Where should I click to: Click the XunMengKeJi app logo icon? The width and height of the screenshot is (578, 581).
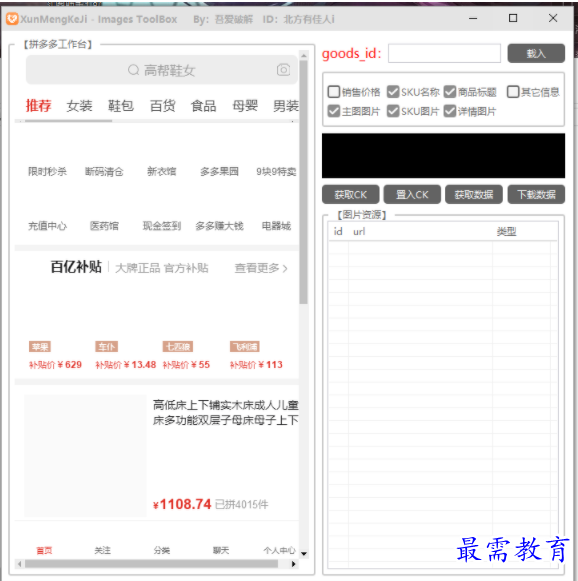coord(12,19)
